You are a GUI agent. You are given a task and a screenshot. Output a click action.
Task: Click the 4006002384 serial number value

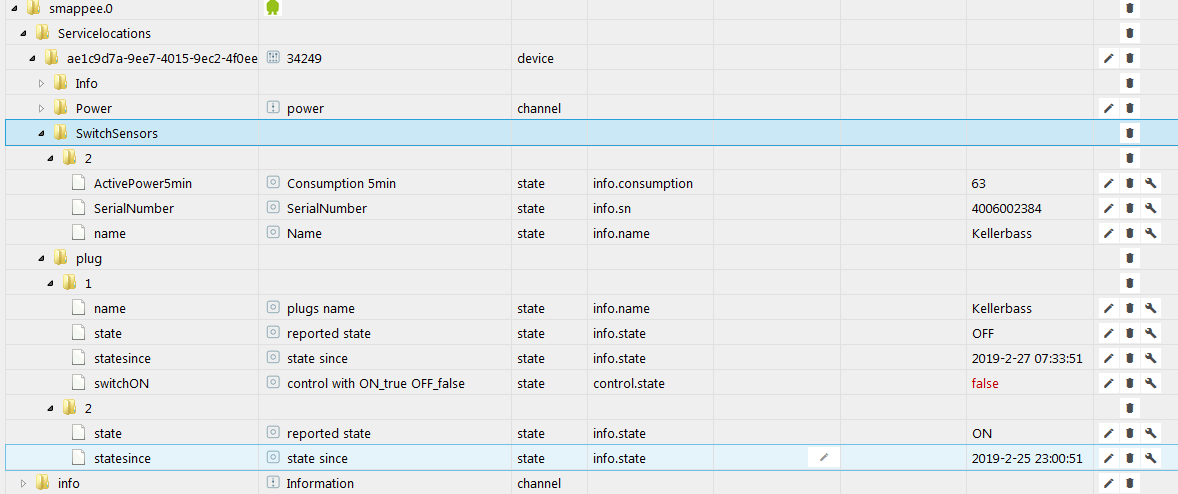(1006, 208)
